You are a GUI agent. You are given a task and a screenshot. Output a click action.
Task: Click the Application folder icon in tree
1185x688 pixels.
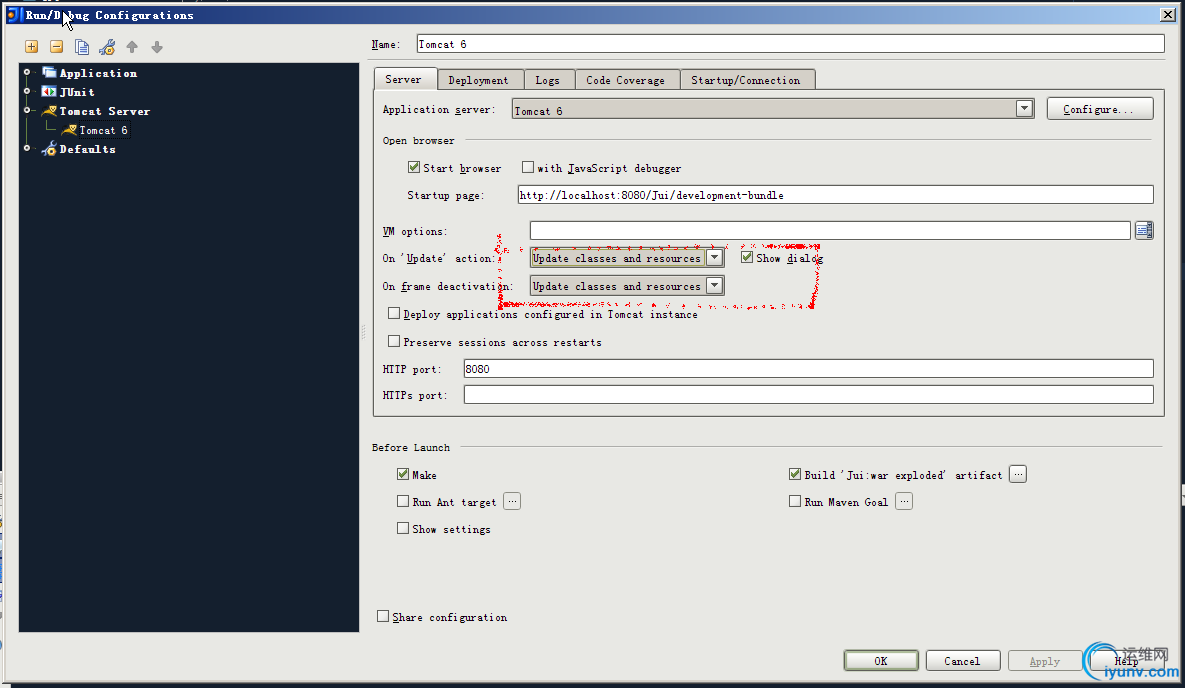tap(49, 73)
